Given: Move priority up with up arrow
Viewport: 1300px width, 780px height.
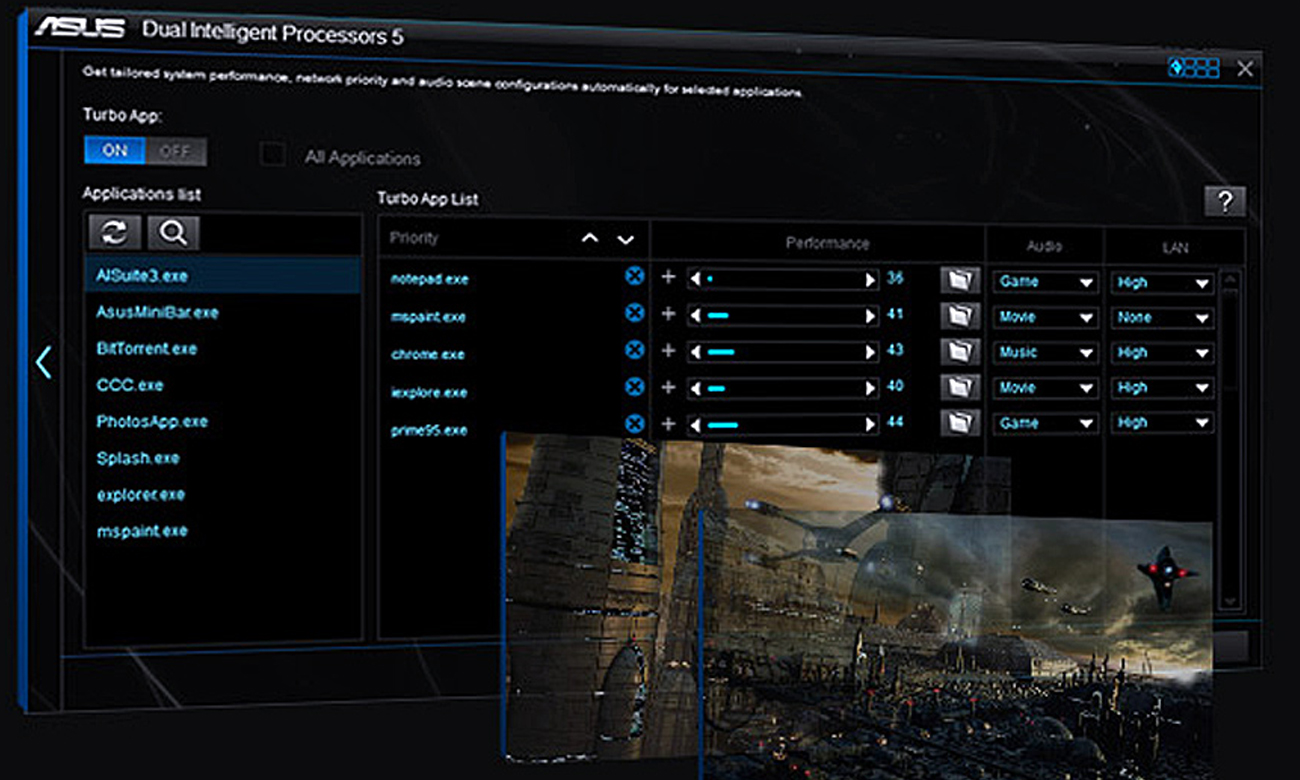Looking at the screenshot, I should (590, 239).
